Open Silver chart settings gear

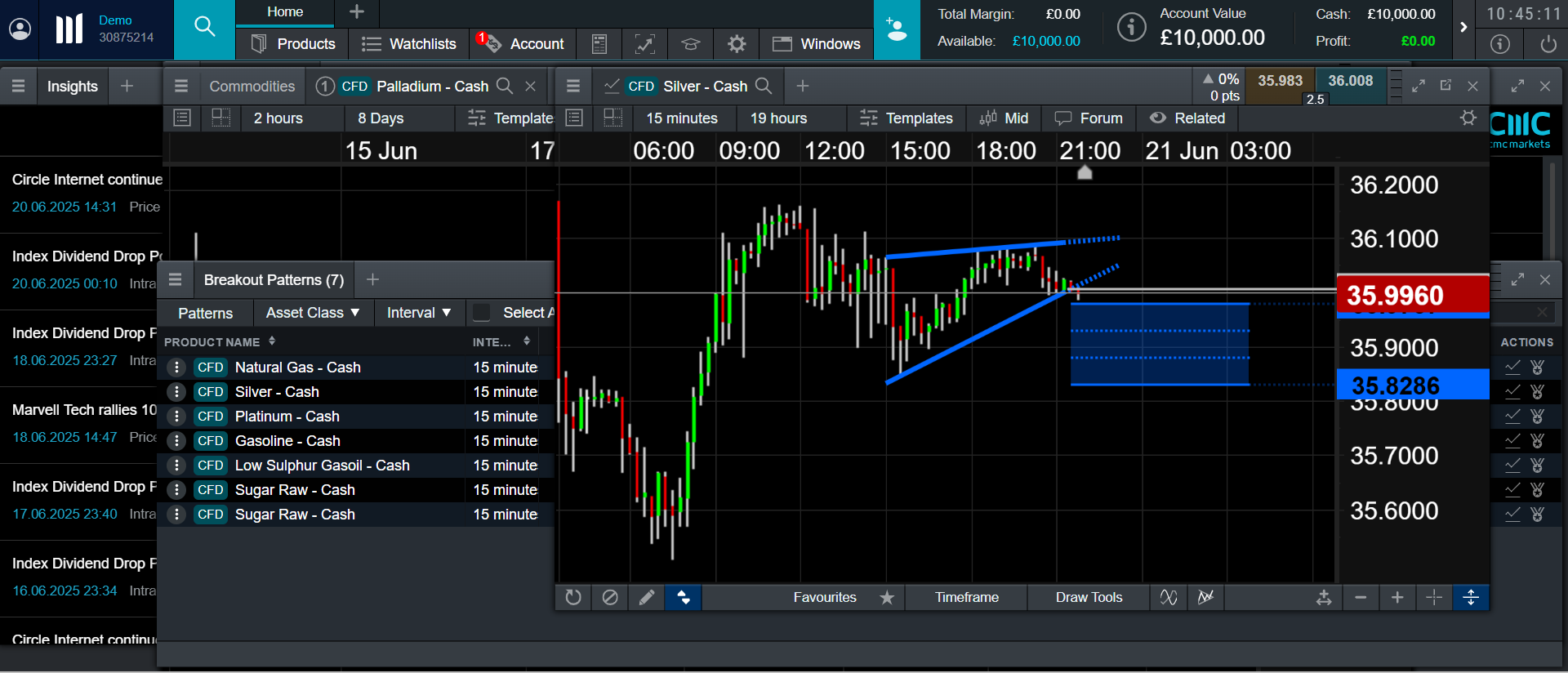(1468, 118)
